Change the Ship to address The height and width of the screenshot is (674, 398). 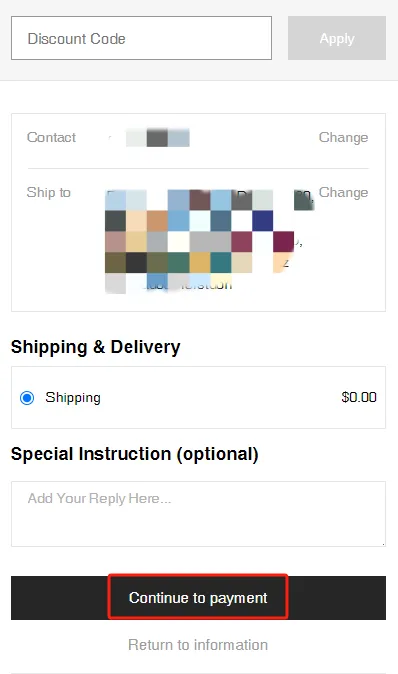click(x=343, y=193)
